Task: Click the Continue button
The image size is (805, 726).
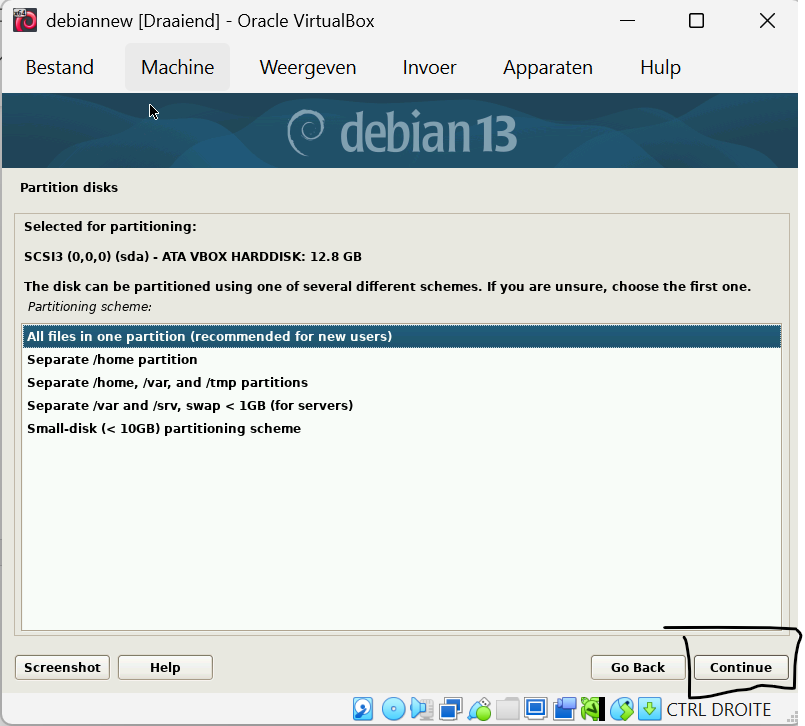Action: [741, 667]
